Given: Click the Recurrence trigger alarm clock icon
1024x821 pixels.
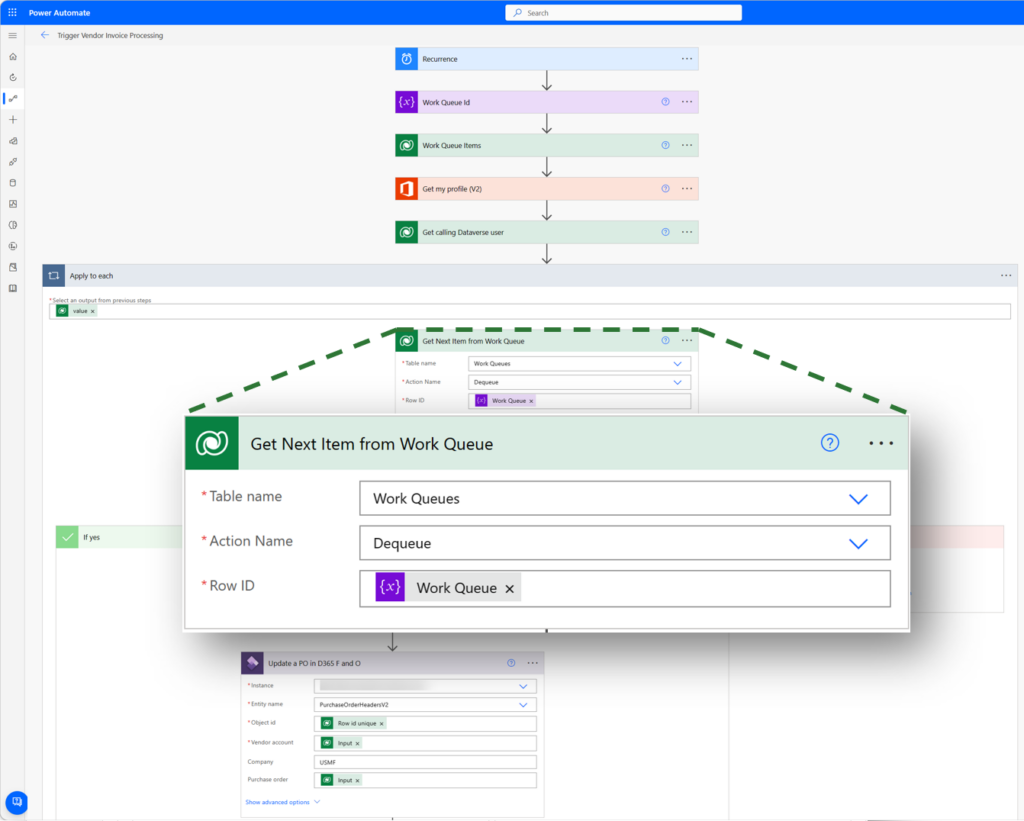Looking at the screenshot, I should pyautogui.click(x=406, y=58).
